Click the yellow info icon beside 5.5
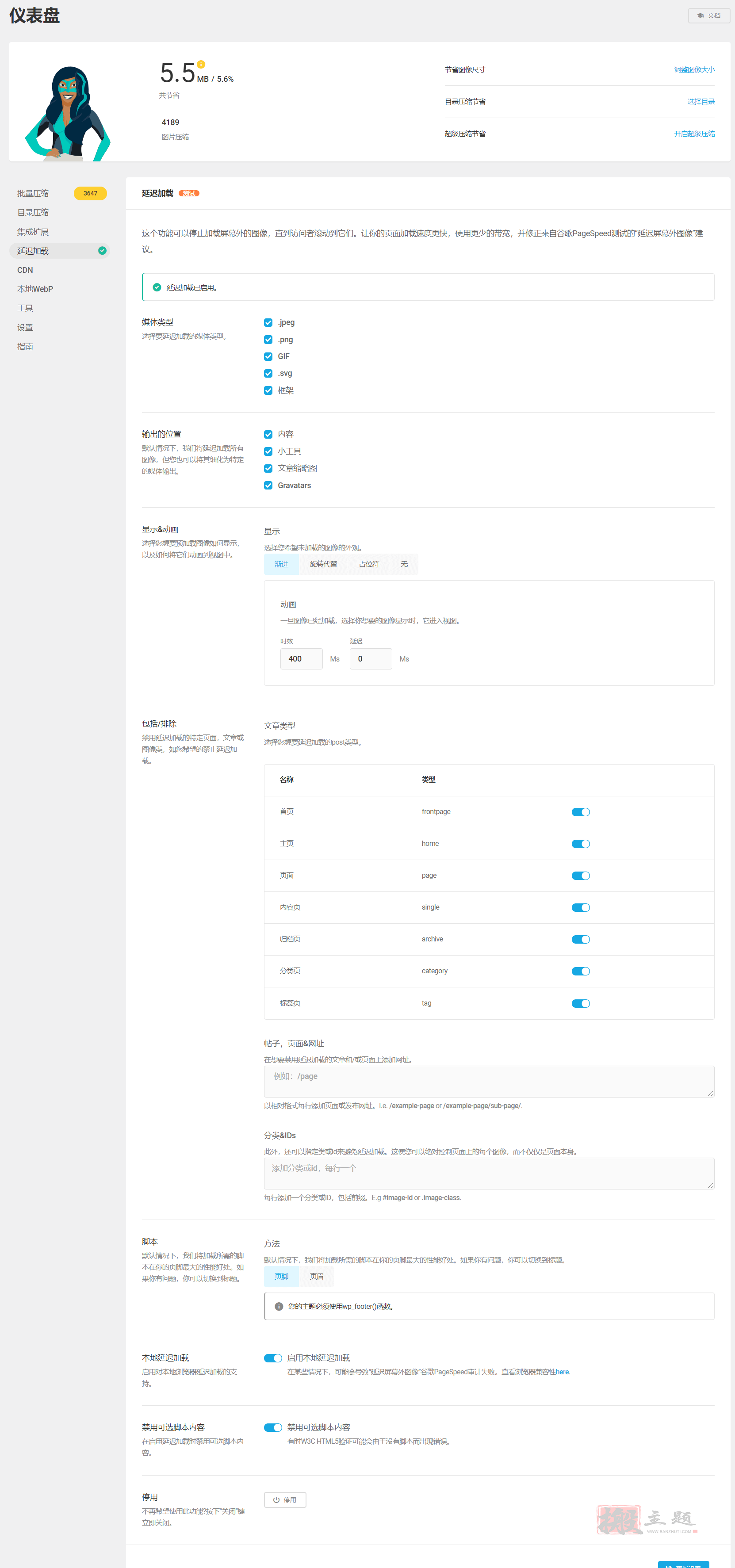The image size is (735, 1568). pos(201,65)
